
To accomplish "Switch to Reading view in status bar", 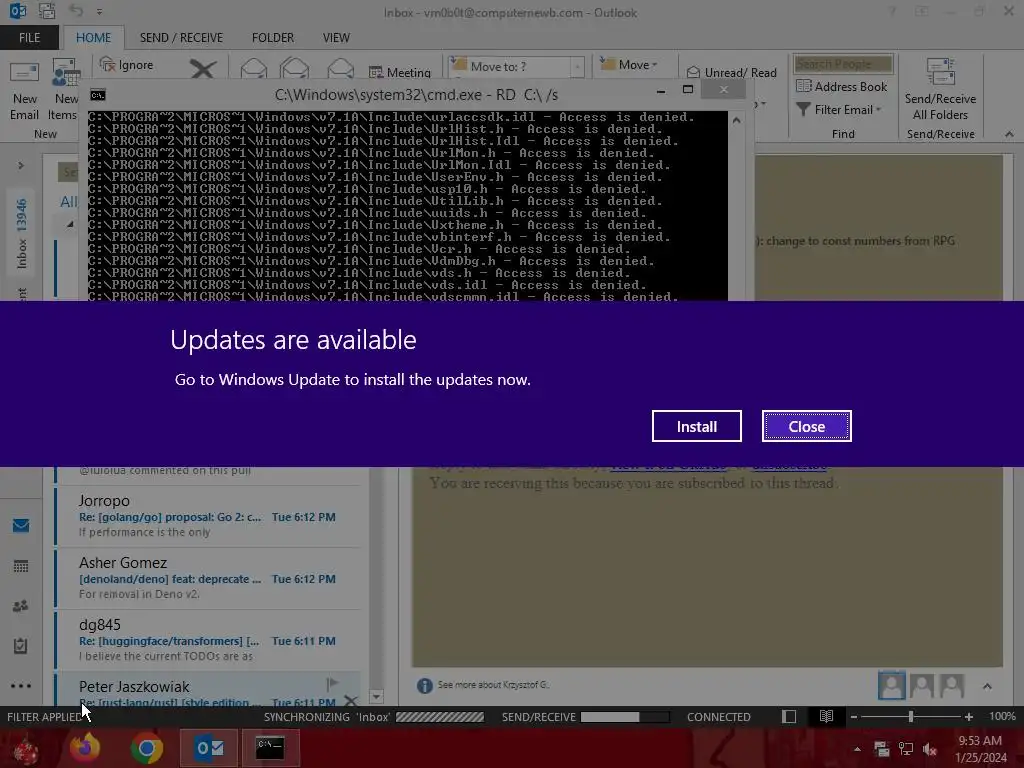I will [x=826, y=716].
